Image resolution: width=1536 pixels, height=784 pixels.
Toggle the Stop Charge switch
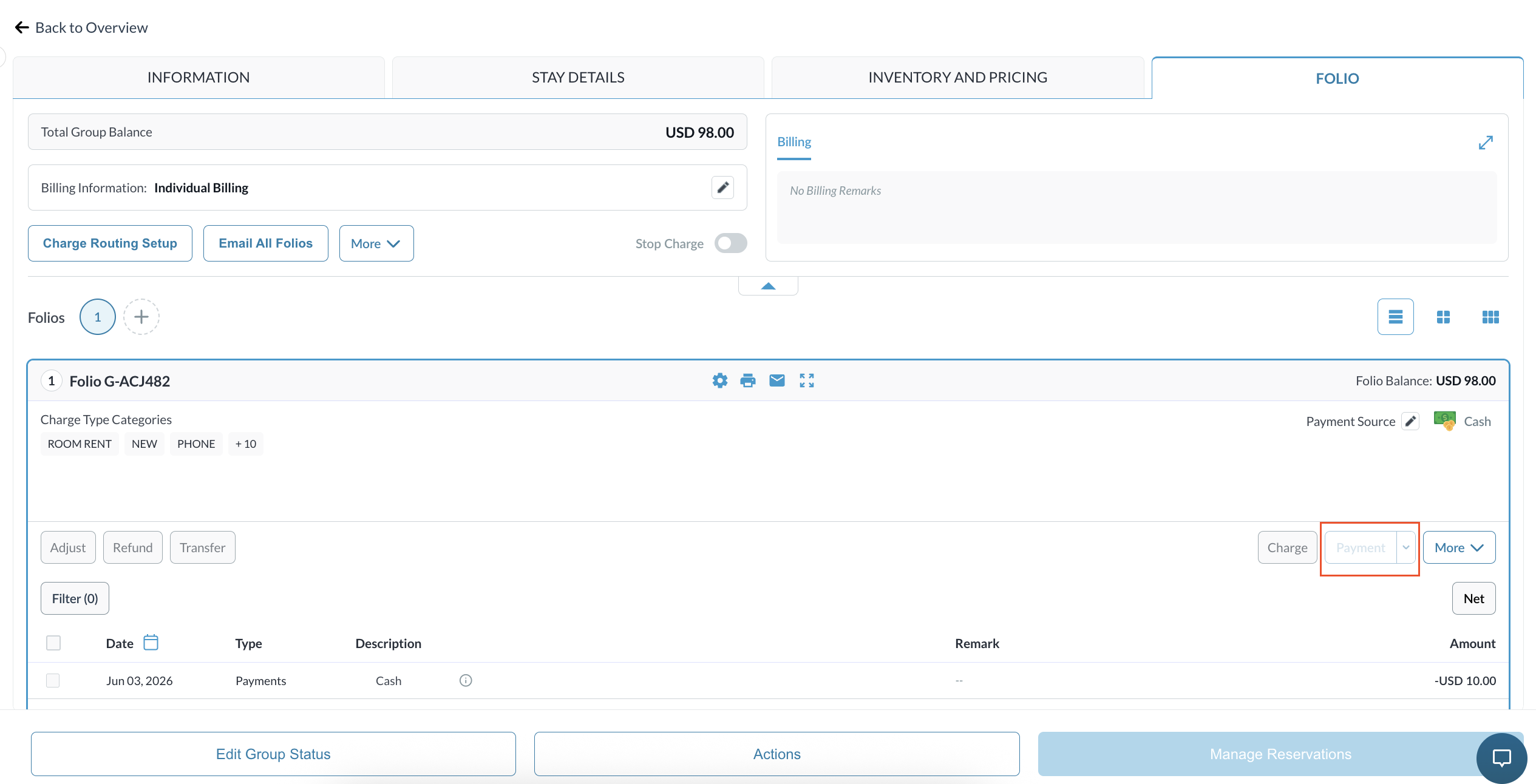tap(730, 243)
